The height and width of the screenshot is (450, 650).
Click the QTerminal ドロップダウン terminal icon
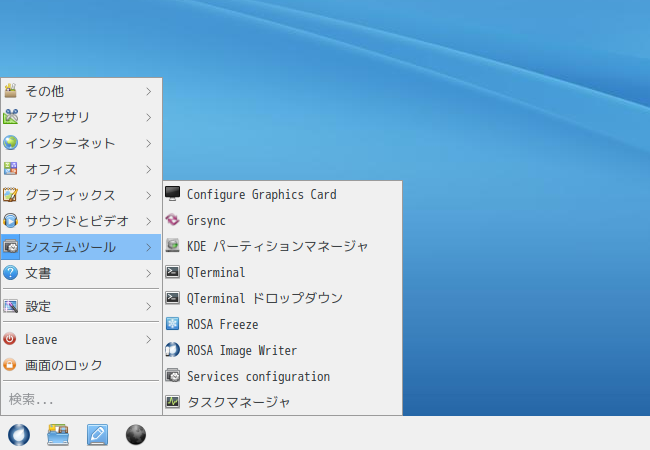(x=172, y=298)
